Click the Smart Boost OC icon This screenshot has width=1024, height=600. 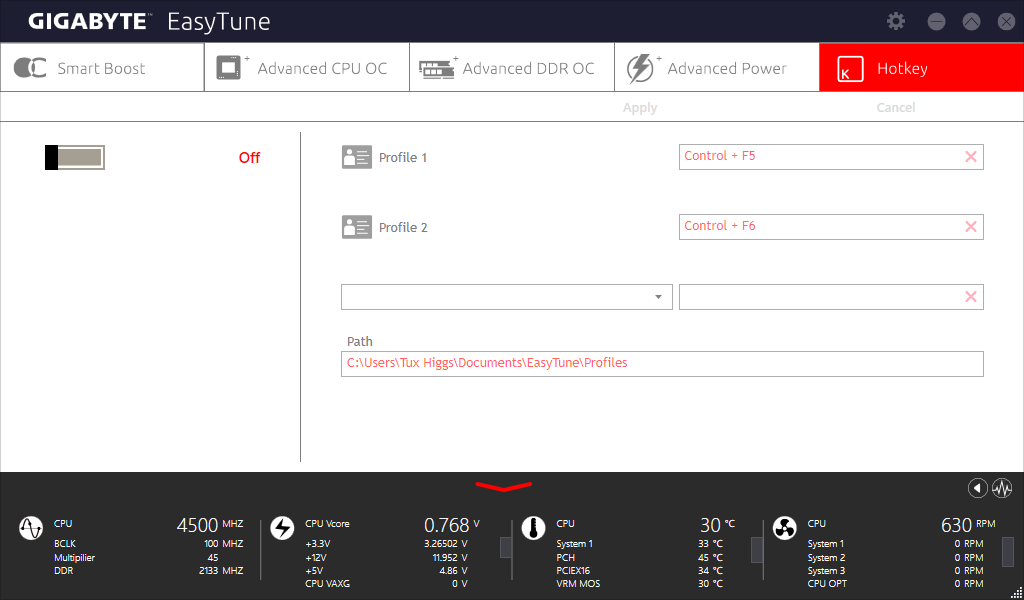[30, 68]
